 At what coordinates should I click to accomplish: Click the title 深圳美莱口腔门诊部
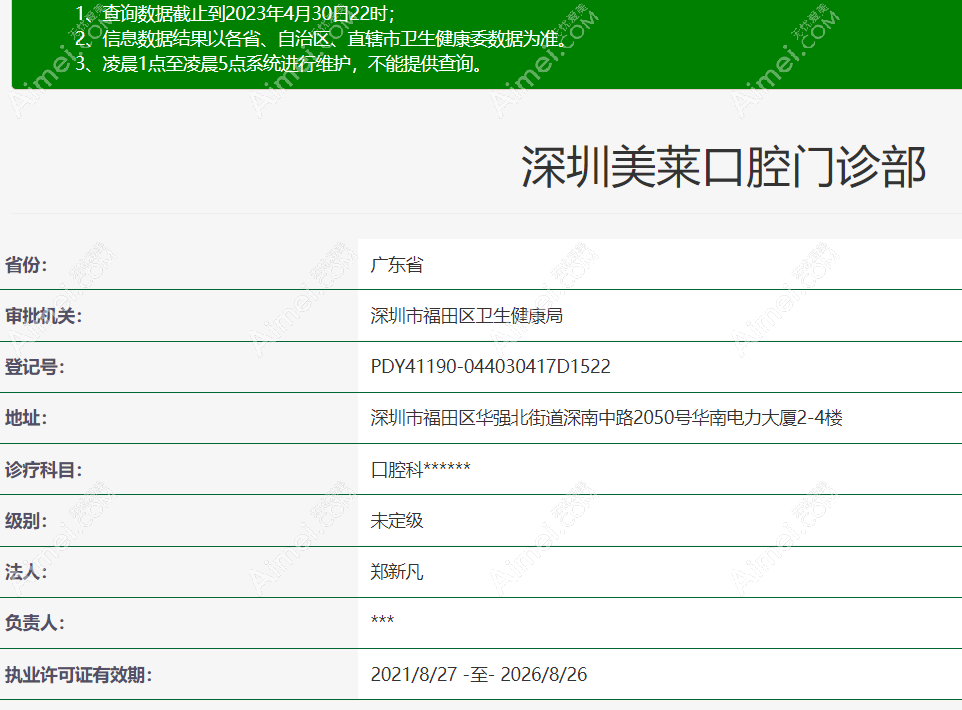pyautogui.click(x=723, y=167)
